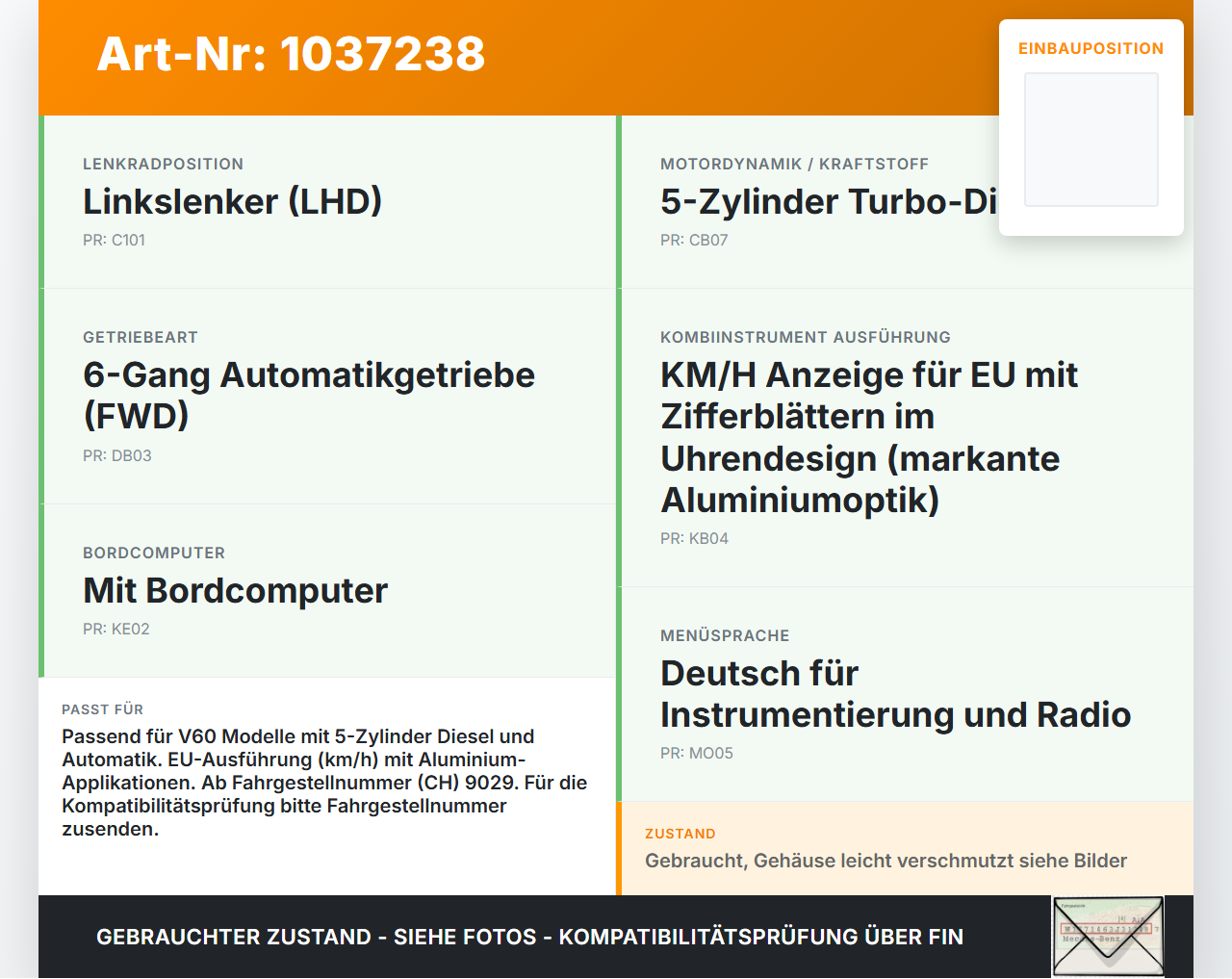Click code PR: KB04
This screenshot has height=979, width=1232.
pyautogui.click(x=694, y=538)
